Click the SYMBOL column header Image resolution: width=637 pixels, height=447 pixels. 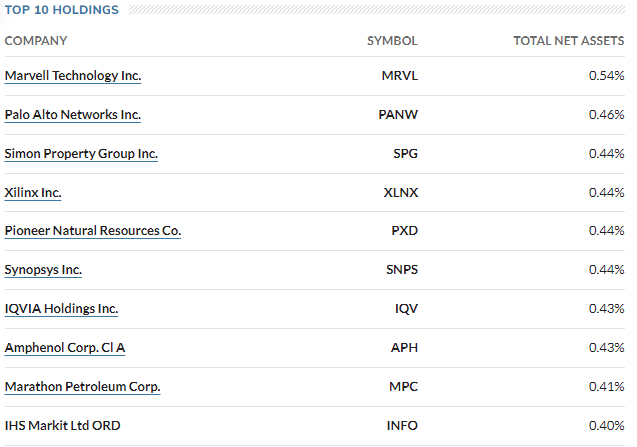392,41
